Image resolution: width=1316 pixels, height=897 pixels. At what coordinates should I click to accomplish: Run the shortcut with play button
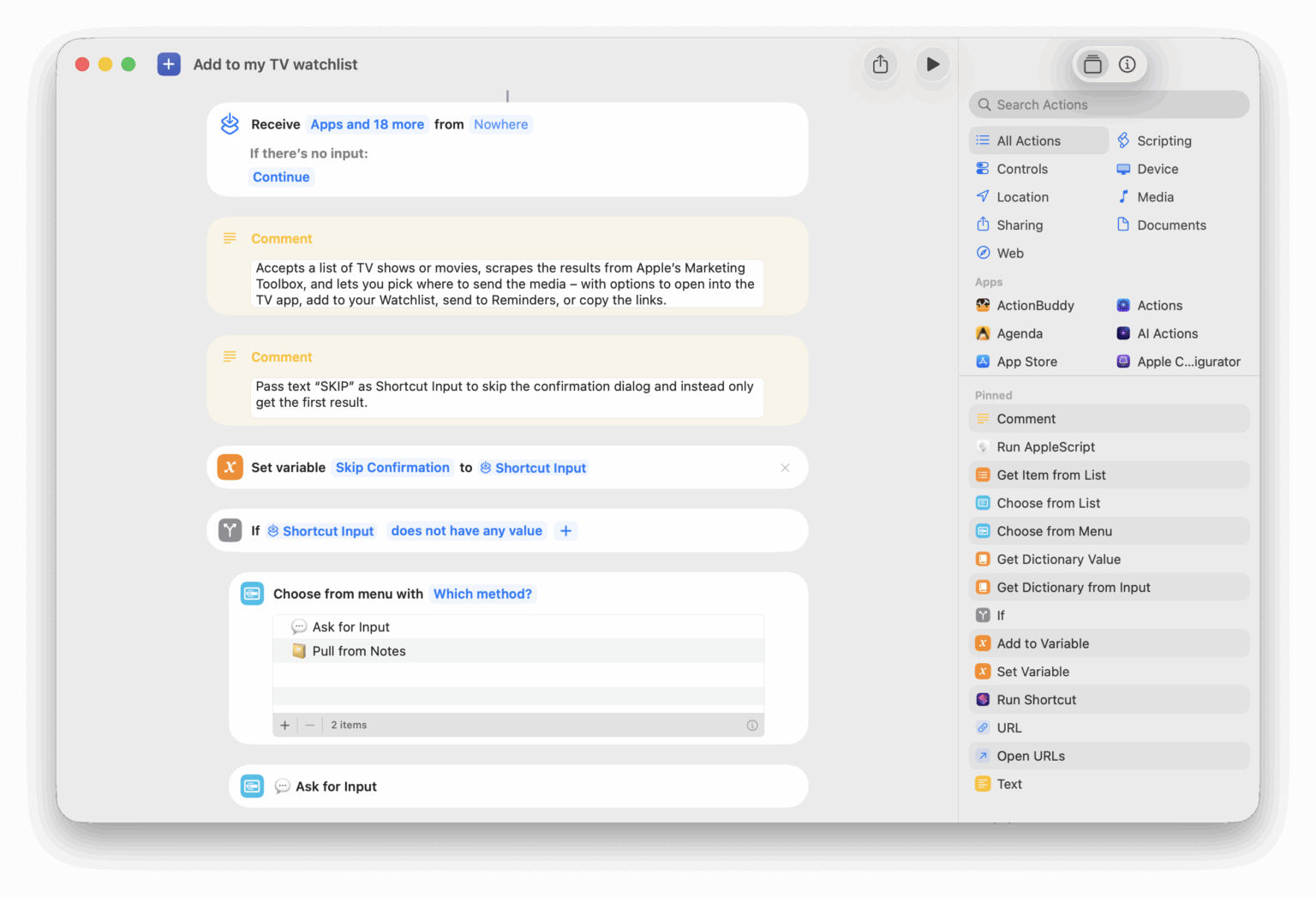[932, 64]
